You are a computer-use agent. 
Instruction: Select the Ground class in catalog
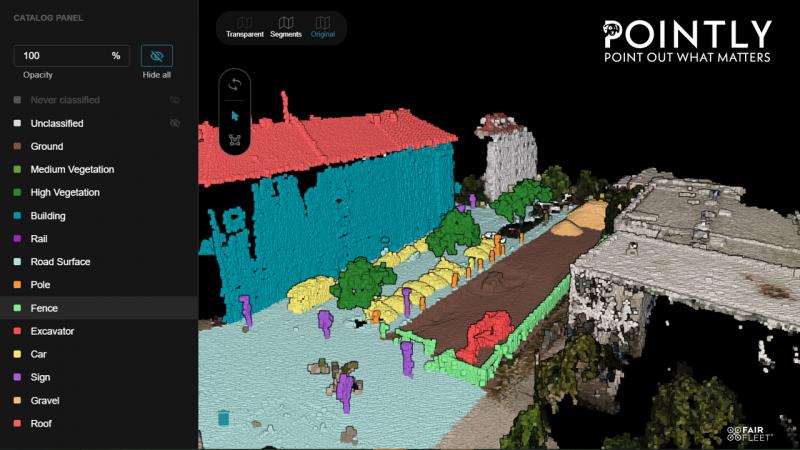click(x=46, y=146)
